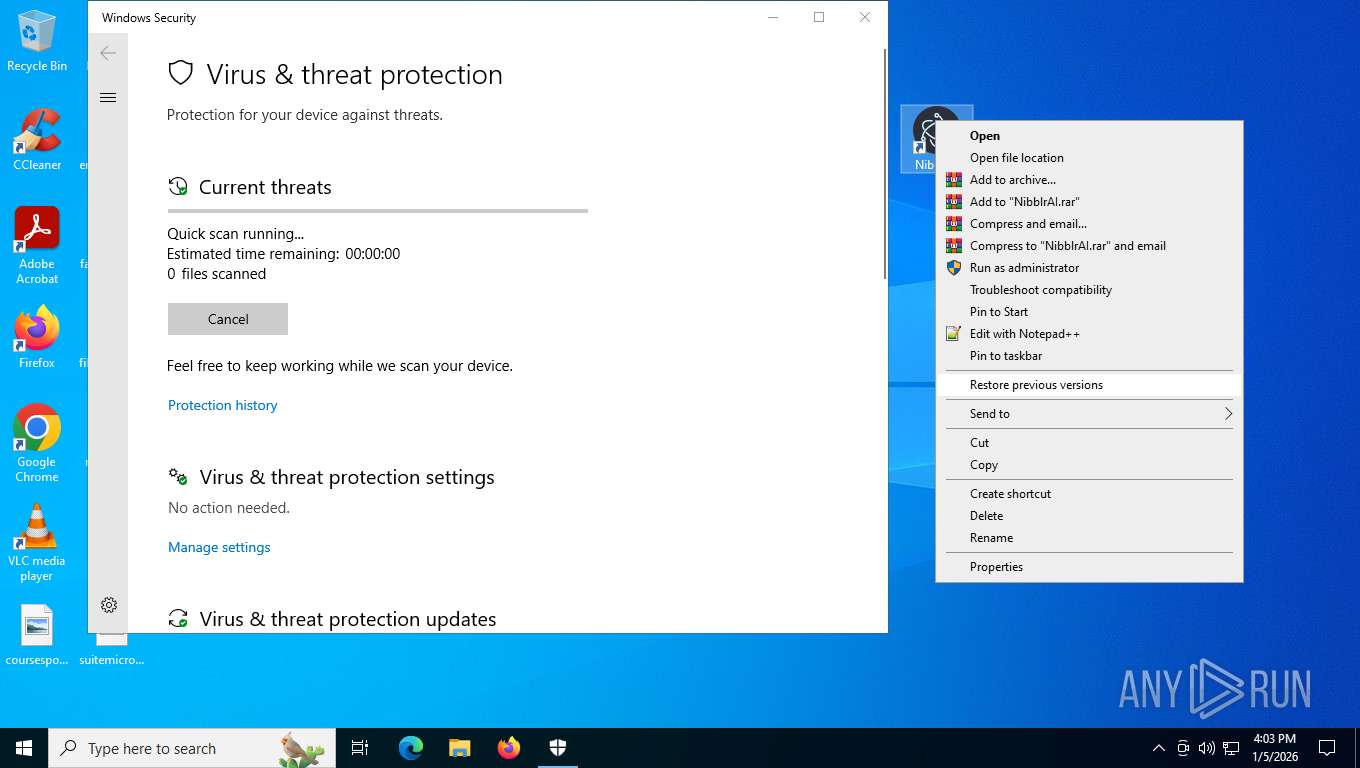Launch Firefox from taskbar
The height and width of the screenshot is (768, 1360).
[509, 748]
